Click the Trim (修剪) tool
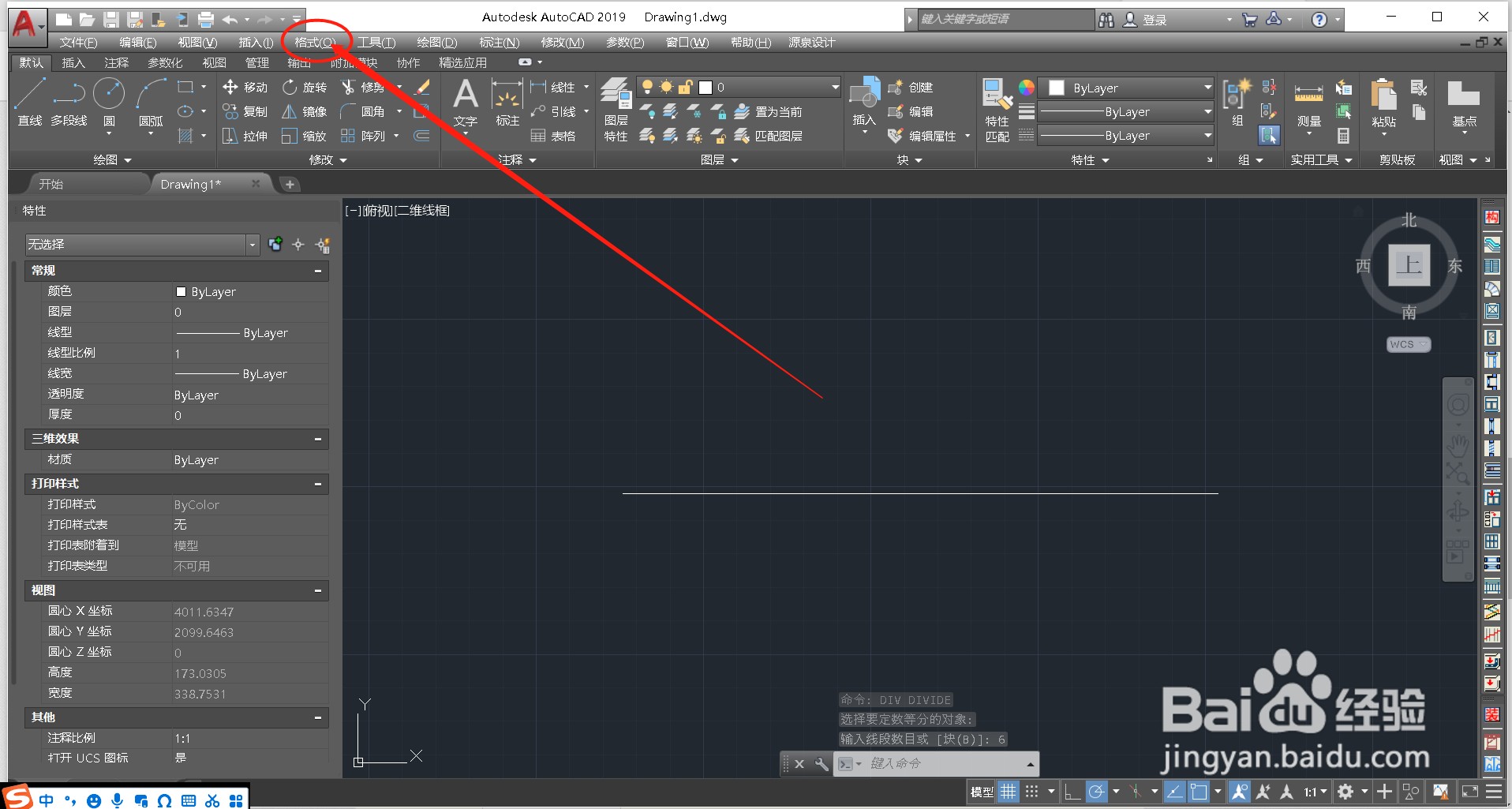This screenshot has width=1512, height=809. tap(363, 87)
